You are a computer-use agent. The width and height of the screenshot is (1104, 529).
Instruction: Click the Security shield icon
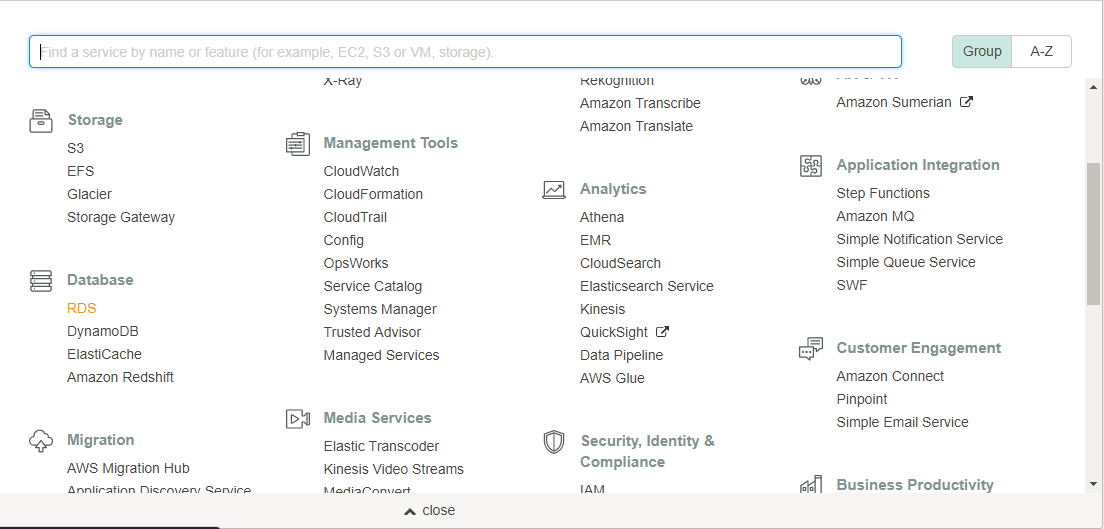point(554,442)
